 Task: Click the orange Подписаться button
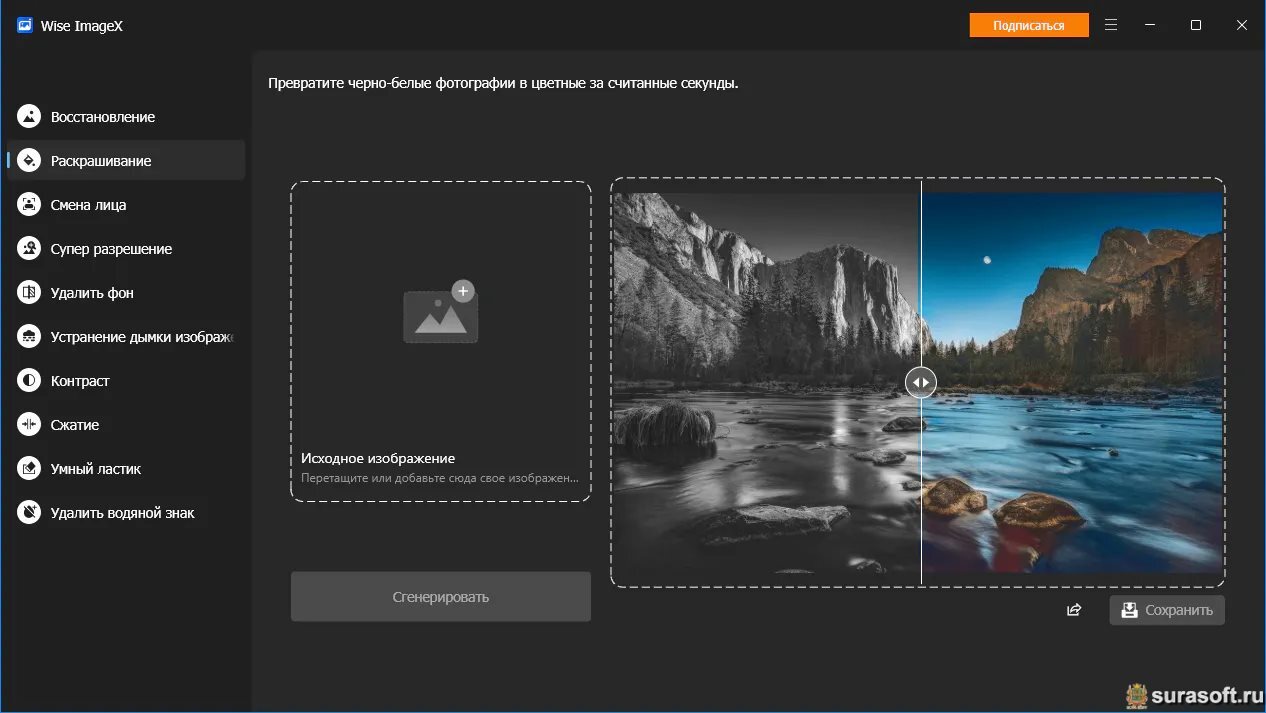1029,25
